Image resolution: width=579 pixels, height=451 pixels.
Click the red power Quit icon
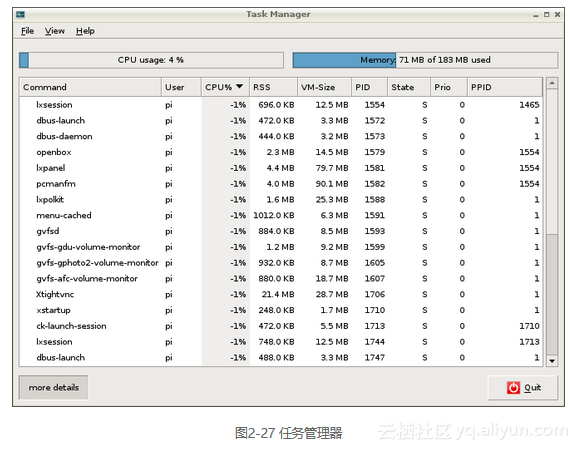pos(513,387)
